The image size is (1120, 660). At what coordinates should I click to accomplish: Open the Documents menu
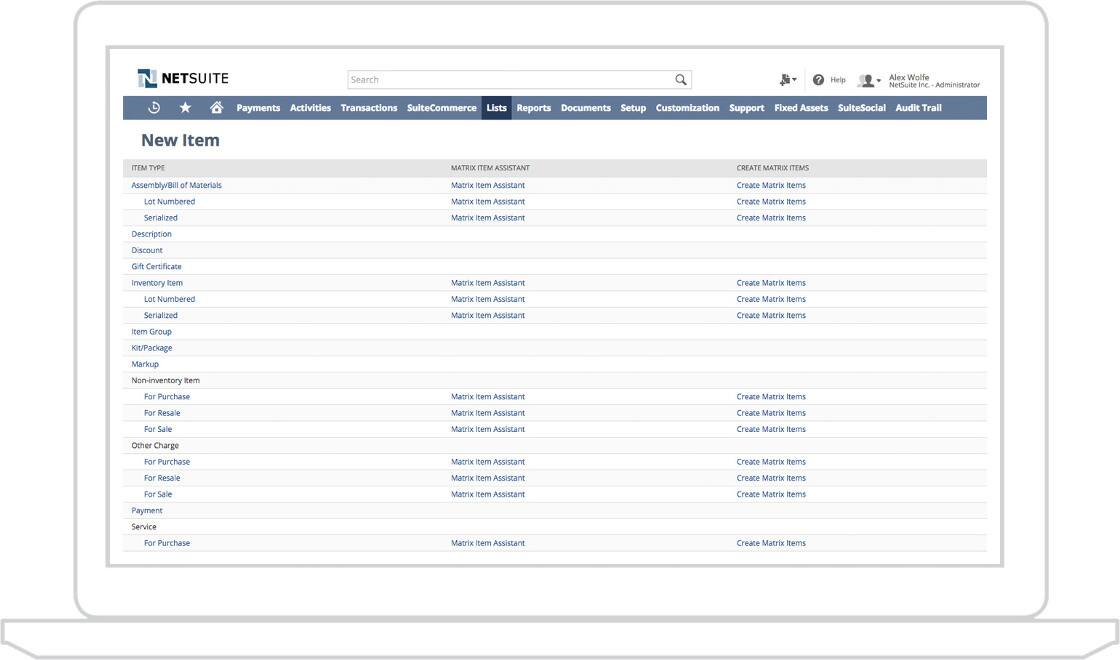pos(586,108)
